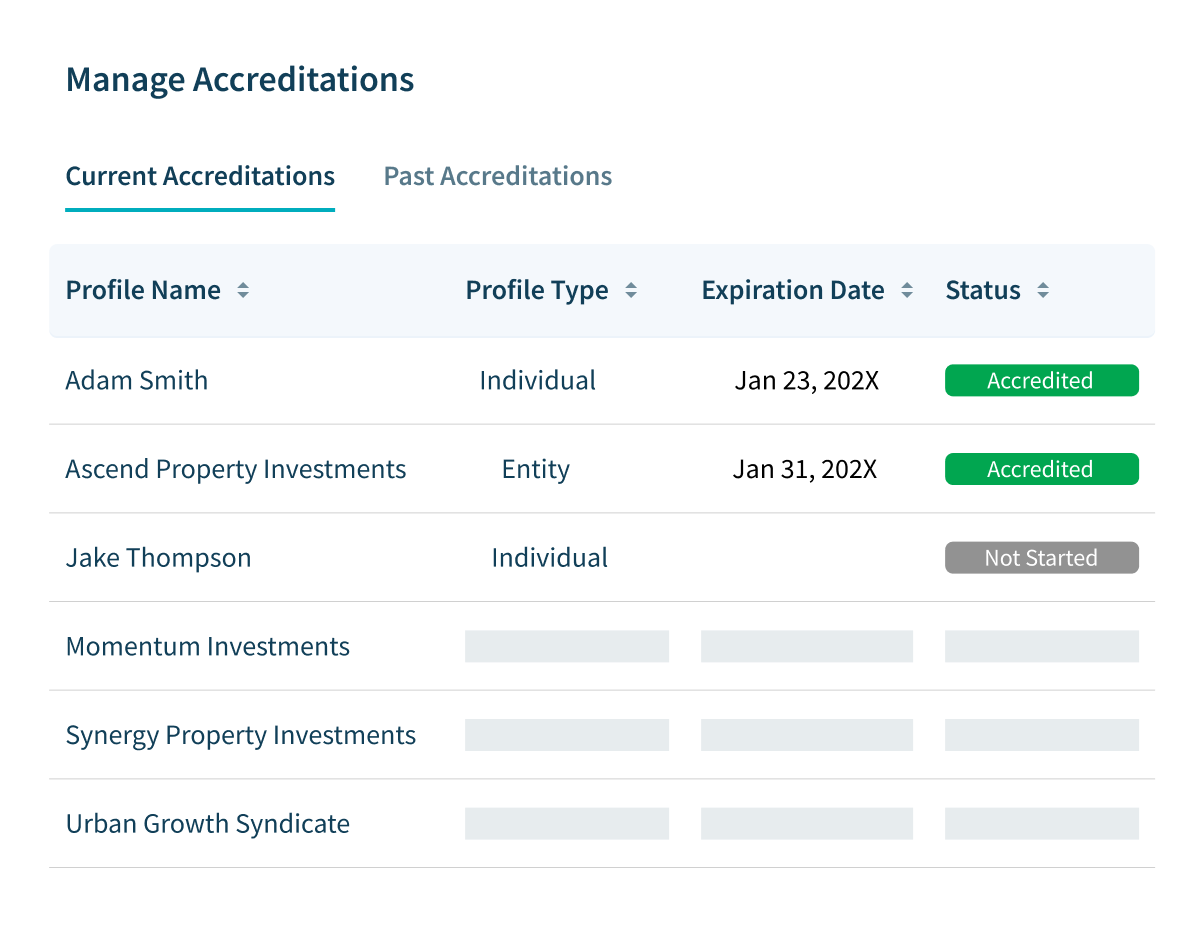
Task: Click Jake Thompson's Not Started badge
Action: coord(1042,557)
